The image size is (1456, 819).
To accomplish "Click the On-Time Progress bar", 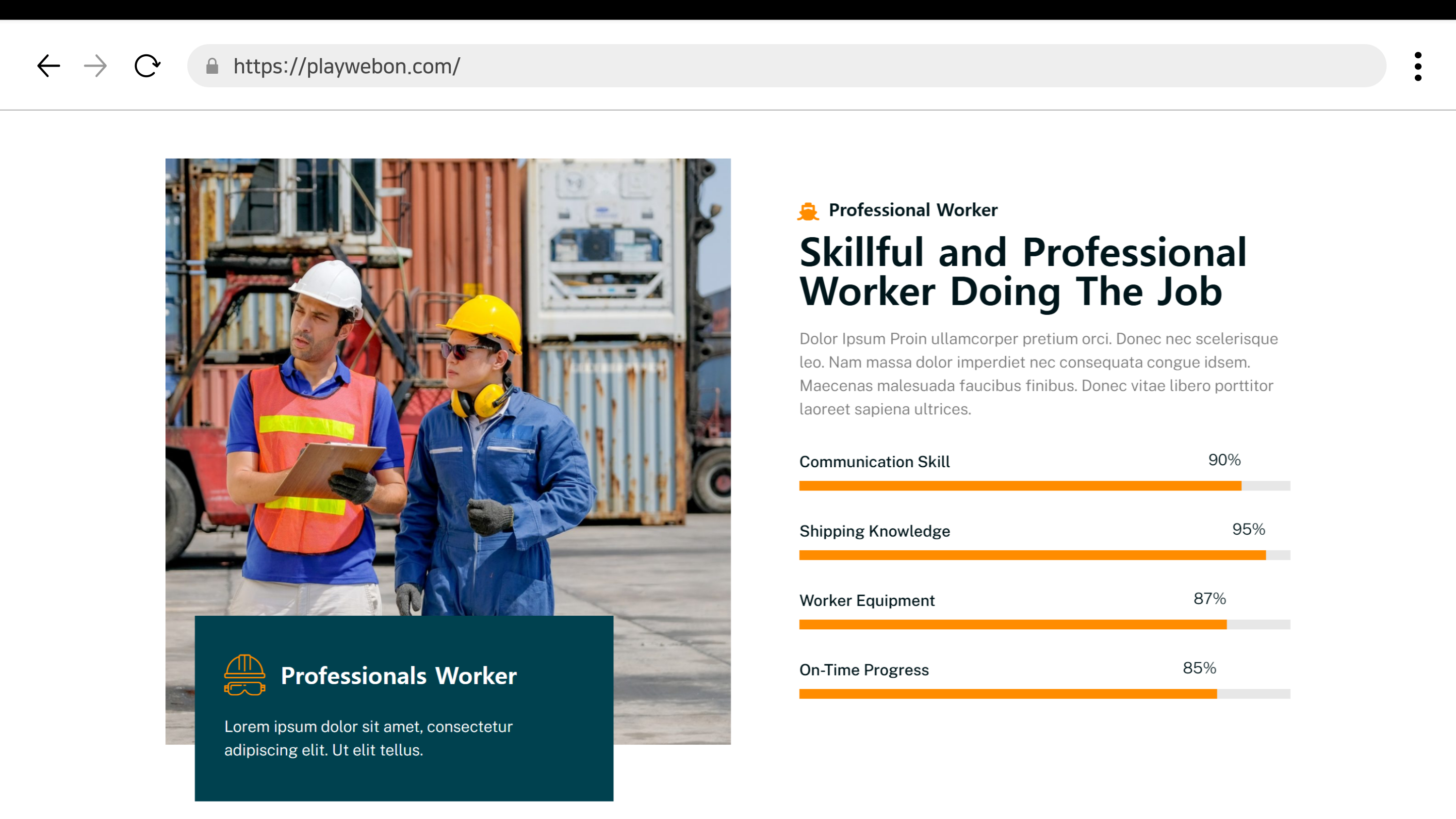I will coord(1045,694).
